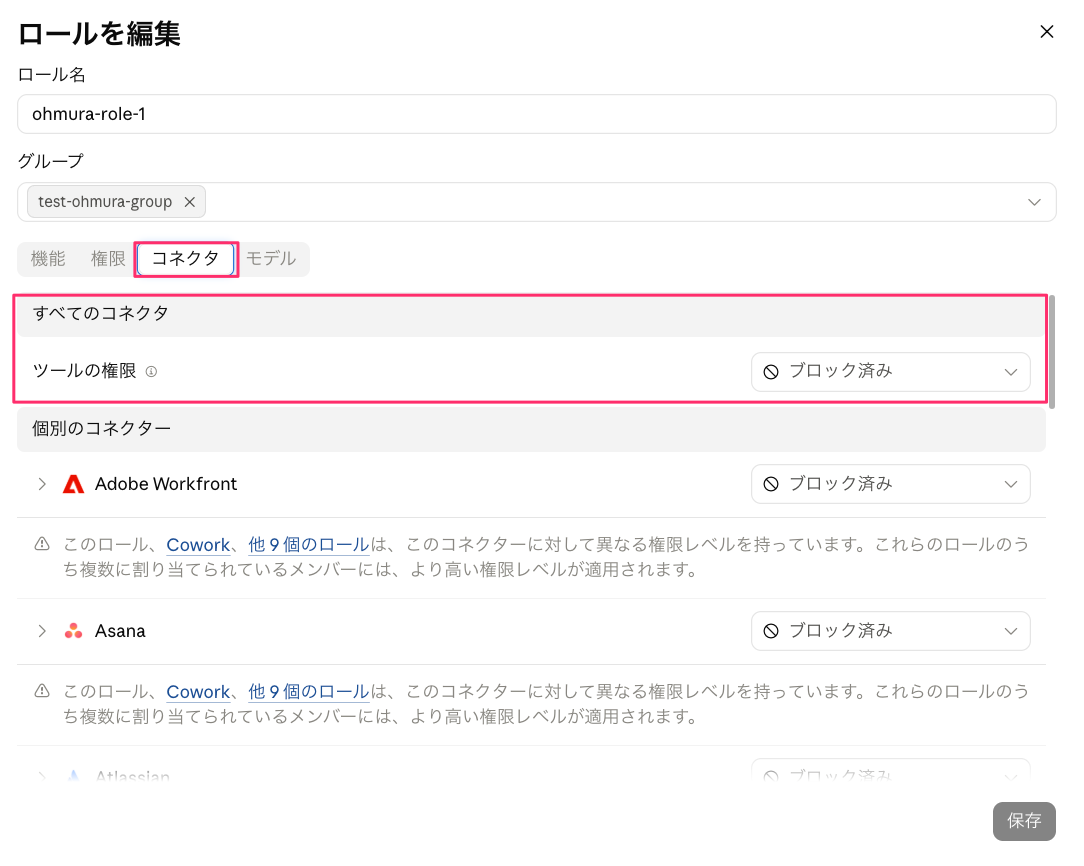Select the コネクタ tab

click(186, 258)
